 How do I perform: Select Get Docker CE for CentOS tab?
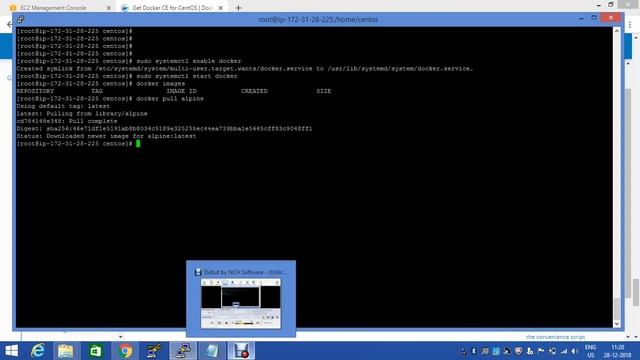coord(172,8)
